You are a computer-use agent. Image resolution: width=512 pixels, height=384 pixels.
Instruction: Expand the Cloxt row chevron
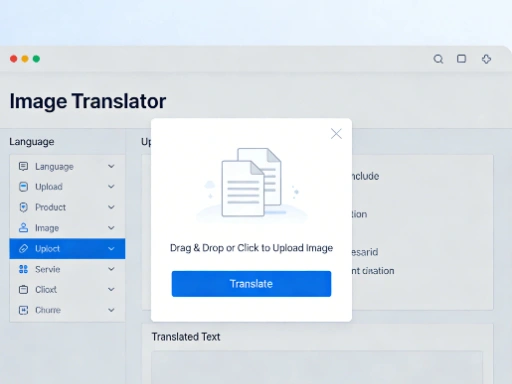click(x=111, y=289)
